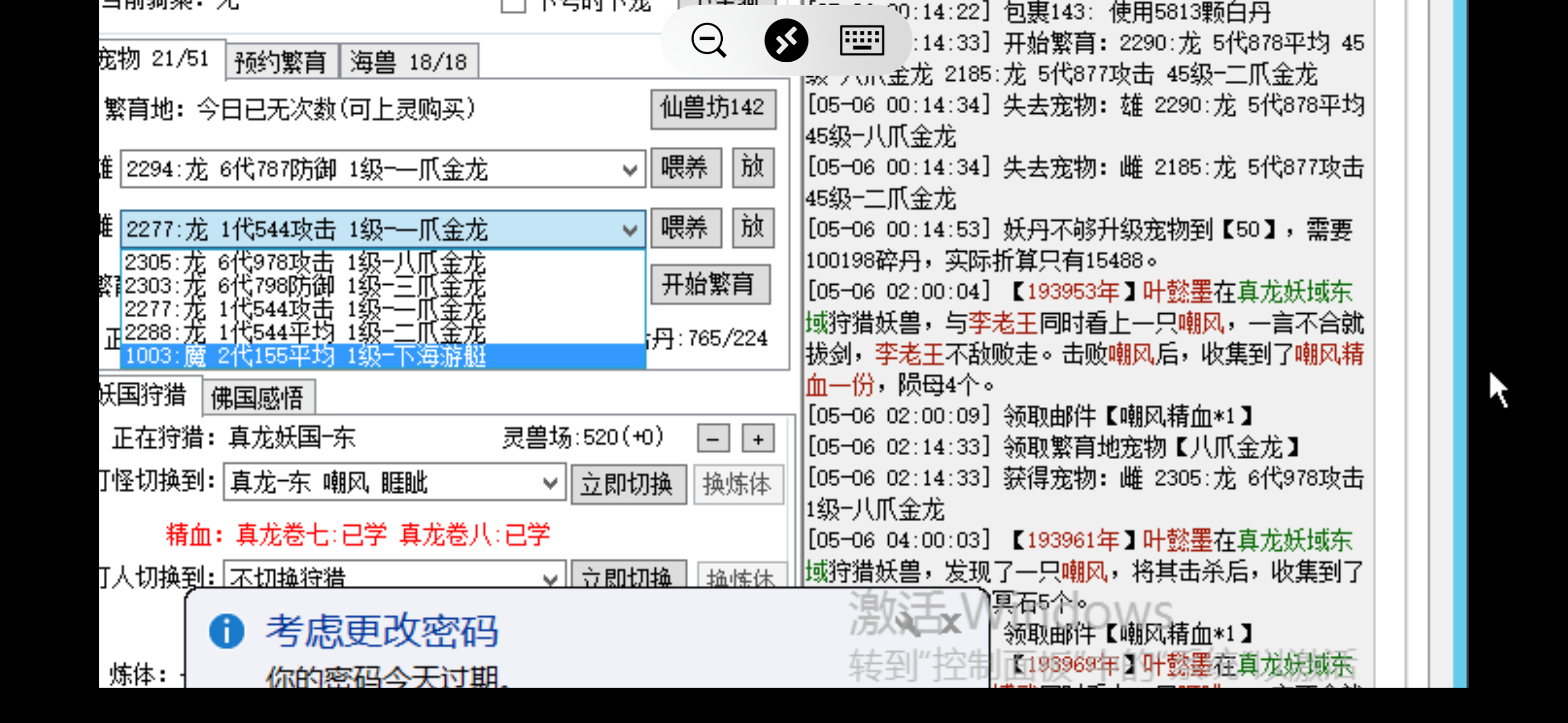Viewport: 1568px width, 723px height.
Task: Collapse the 2277:龙 1代544攻击 dropdown arrow
Action: (630, 230)
